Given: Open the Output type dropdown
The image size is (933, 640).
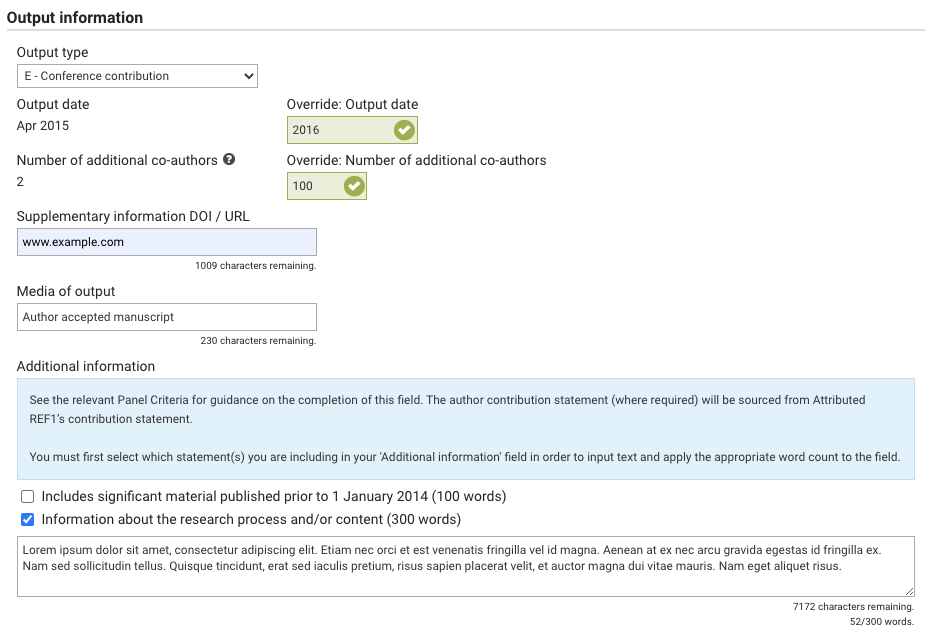Looking at the screenshot, I should [137, 76].
